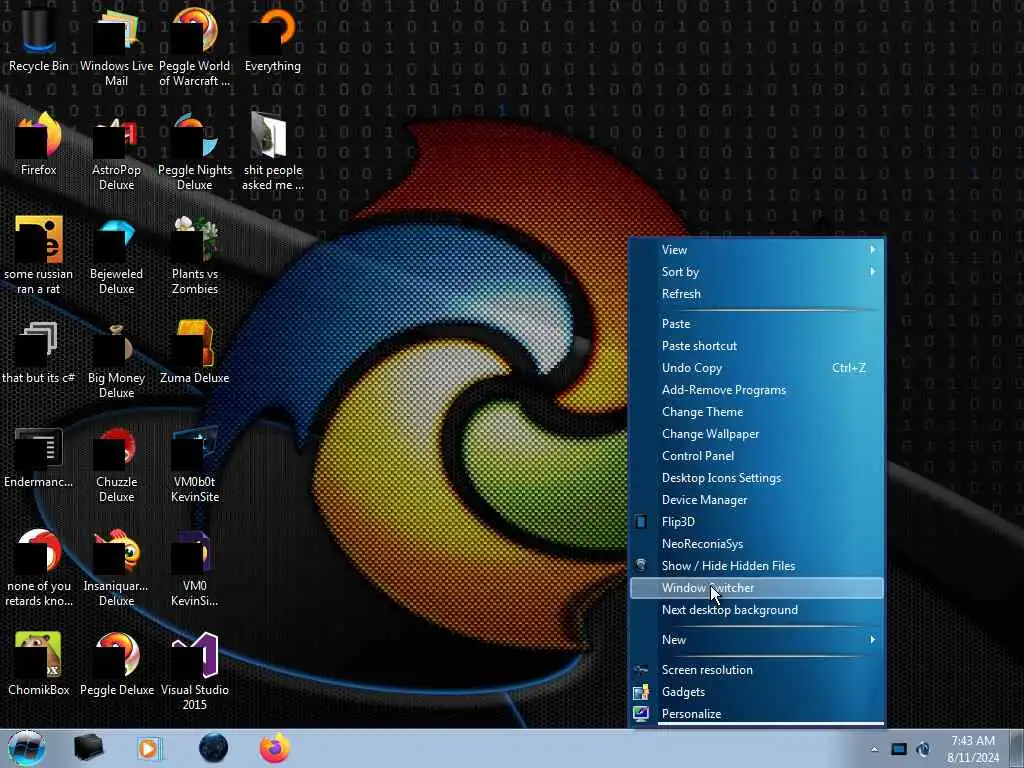The image size is (1024, 768).
Task: Choose Change Theme menu entry
Action: click(x=757, y=411)
